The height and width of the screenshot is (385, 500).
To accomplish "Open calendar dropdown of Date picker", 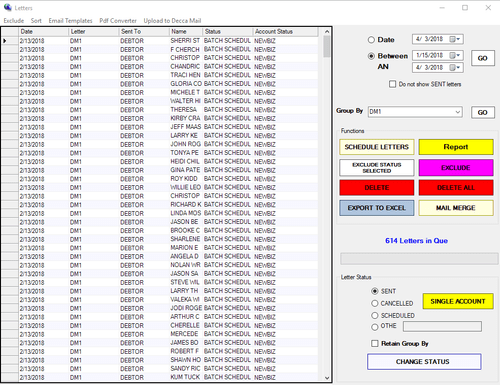I will coord(455,39).
